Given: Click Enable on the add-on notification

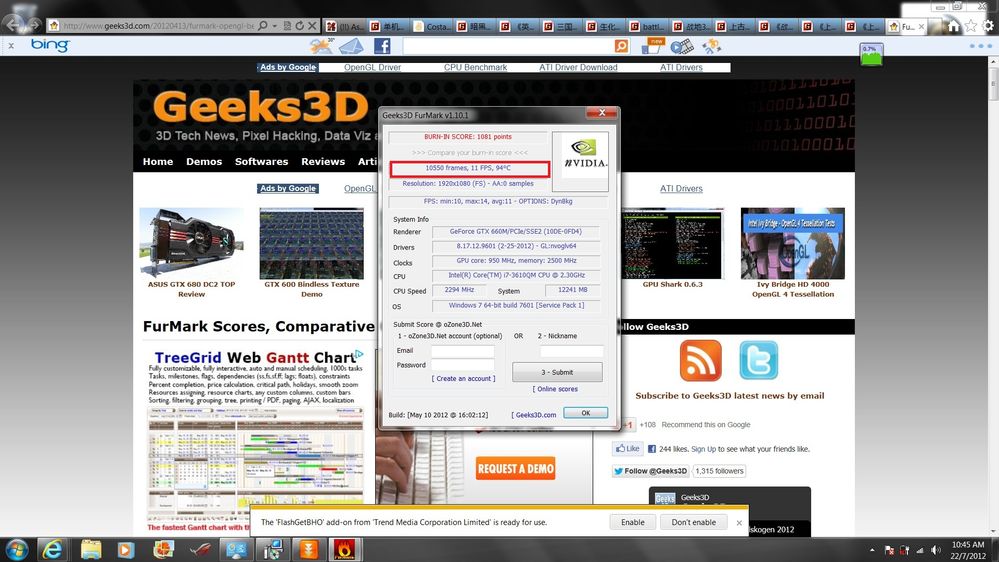Looking at the screenshot, I should (x=633, y=522).
